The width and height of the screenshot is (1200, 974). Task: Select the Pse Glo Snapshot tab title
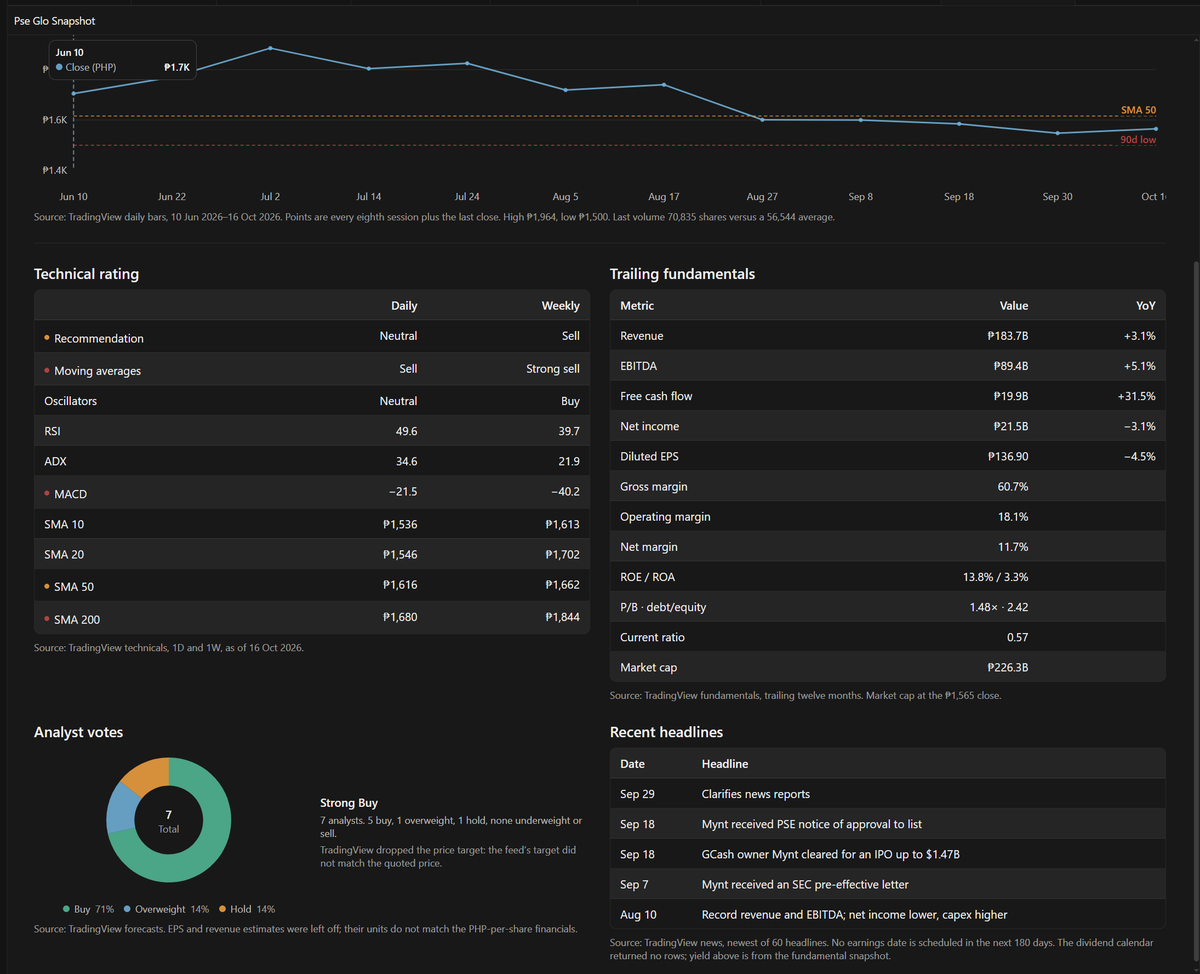point(55,20)
